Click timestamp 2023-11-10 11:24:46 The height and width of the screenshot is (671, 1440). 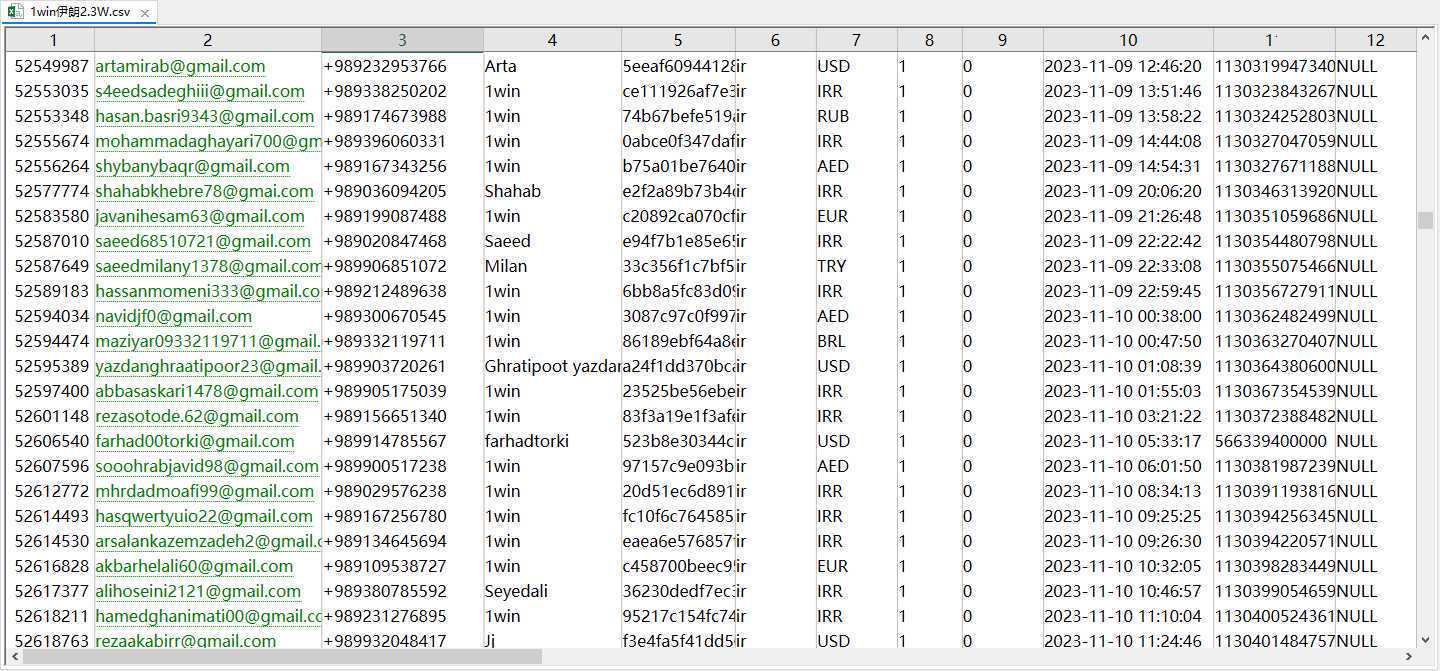click(1128, 641)
